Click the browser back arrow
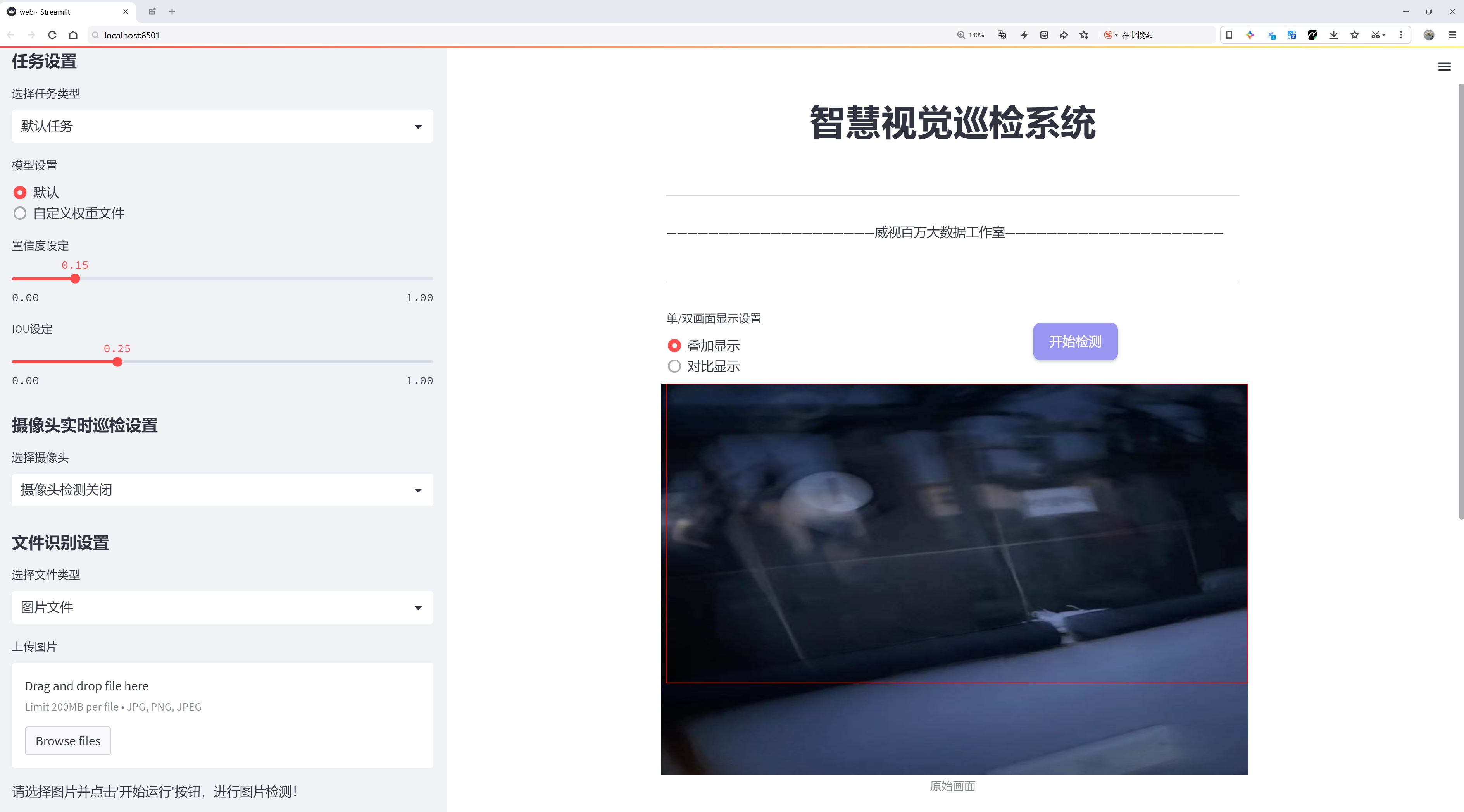 pyautogui.click(x=11, y=34)
